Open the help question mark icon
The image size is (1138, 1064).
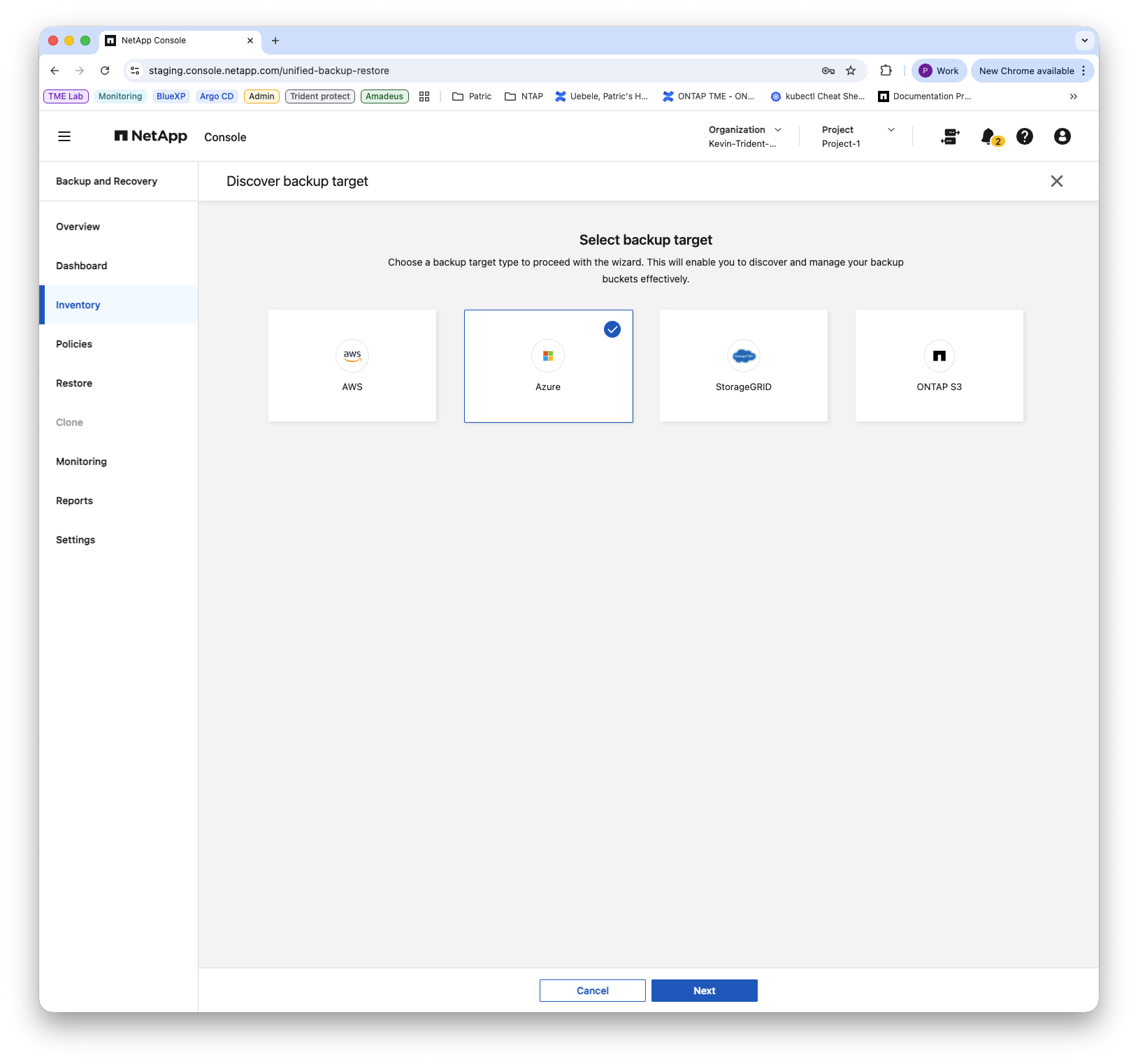pos(1025,136)
